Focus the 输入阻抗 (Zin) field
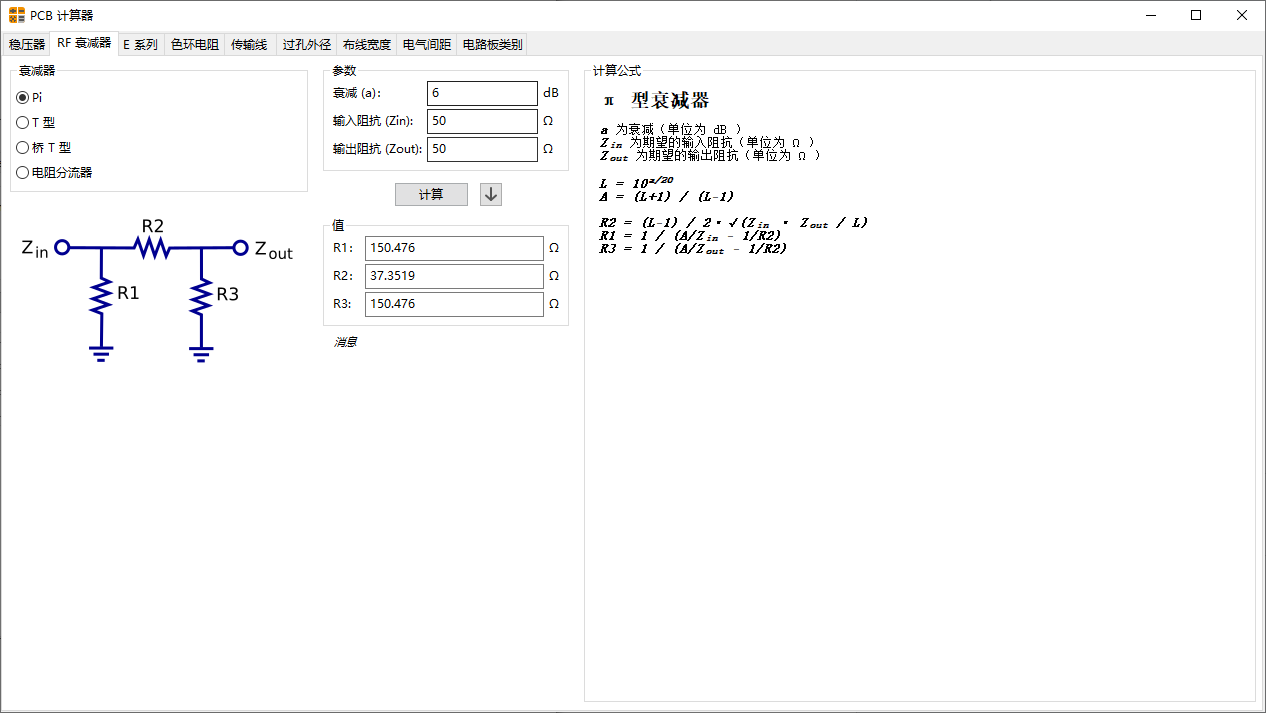Viewport: 1266px width, 713px height. click(481, 121)
